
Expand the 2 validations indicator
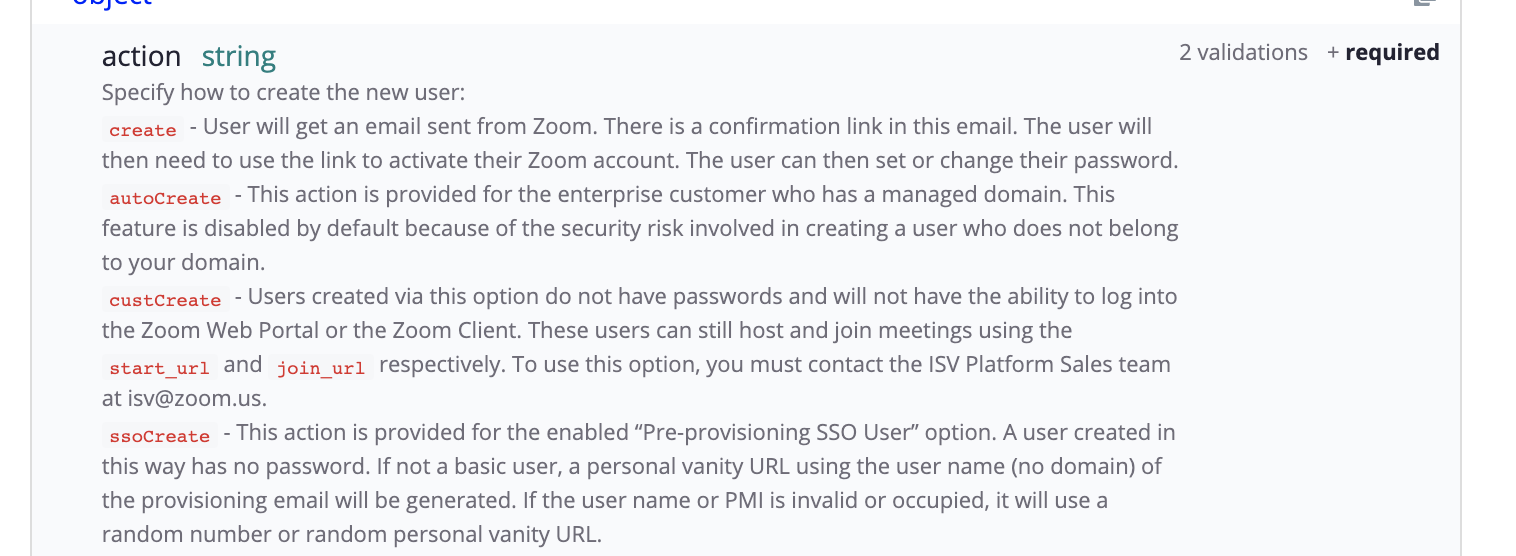pos(1243,53)
